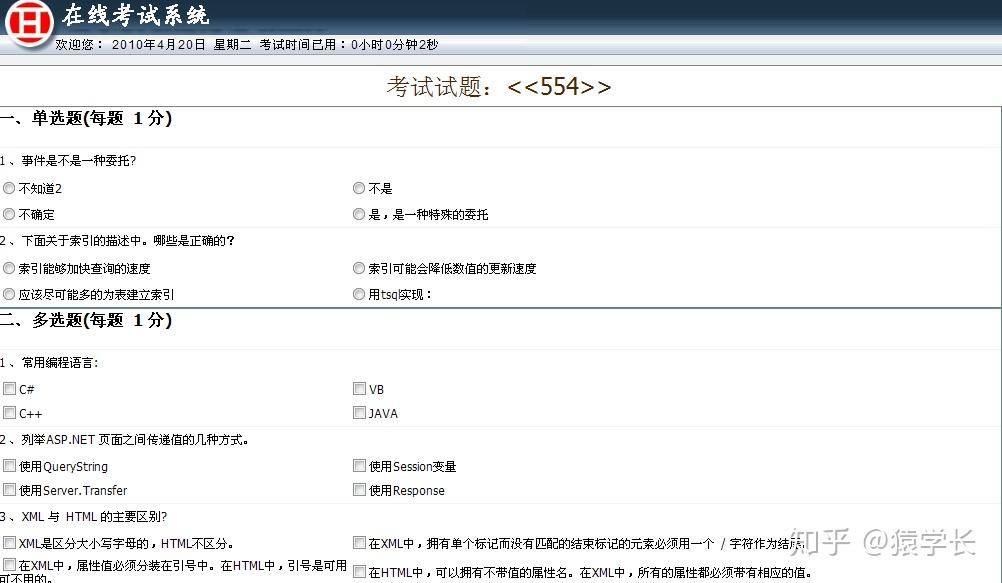Click question 列举ASP.NET 页面之间传递值的几种方式。
The width and height of the screenshot is (1002, 583).
click(x=135, y=440)
